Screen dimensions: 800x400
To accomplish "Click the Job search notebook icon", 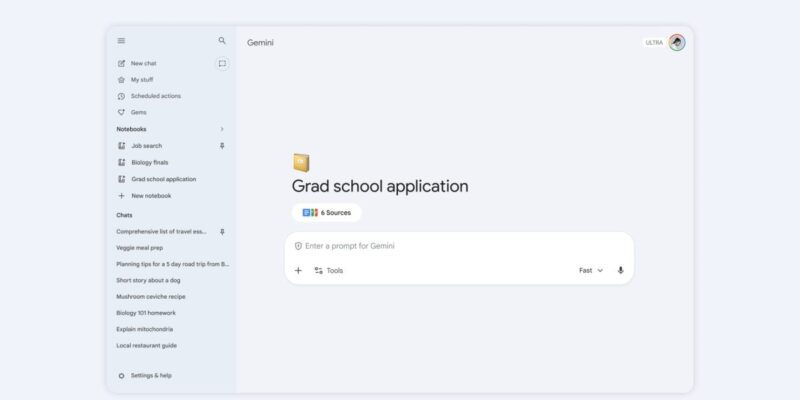I will coord(121,146).
